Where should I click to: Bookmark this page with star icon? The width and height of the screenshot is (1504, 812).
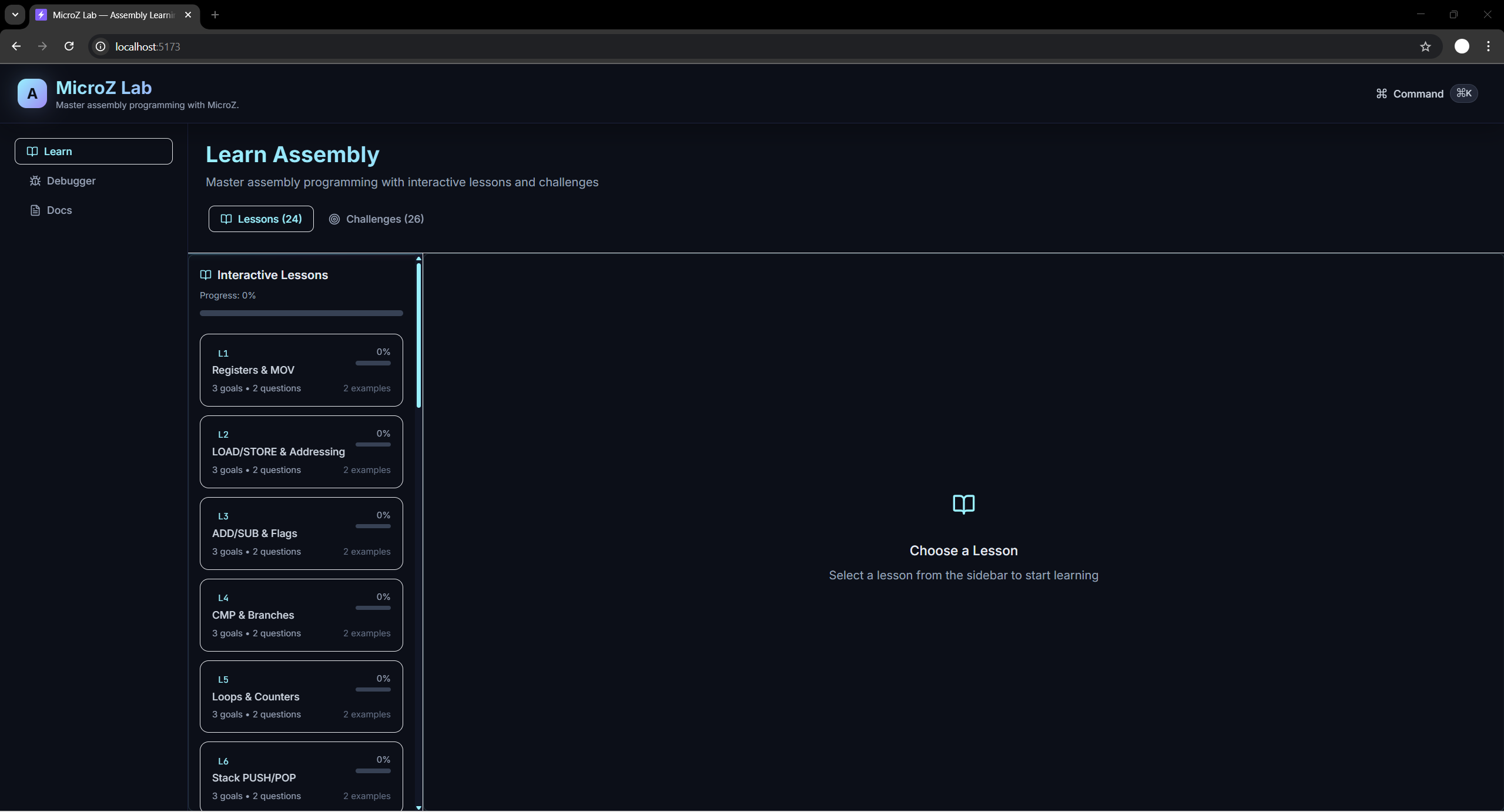point(1425,47)
